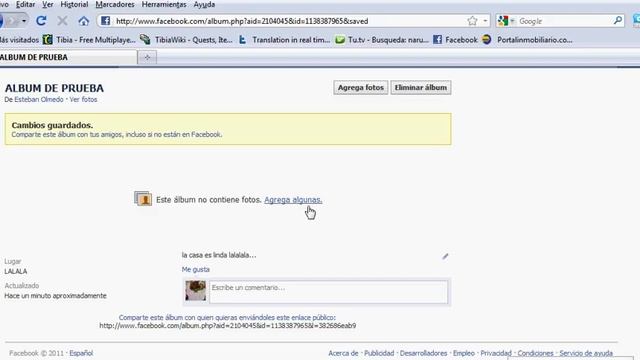Open the Desarrolladores footer link

(423, 353)
